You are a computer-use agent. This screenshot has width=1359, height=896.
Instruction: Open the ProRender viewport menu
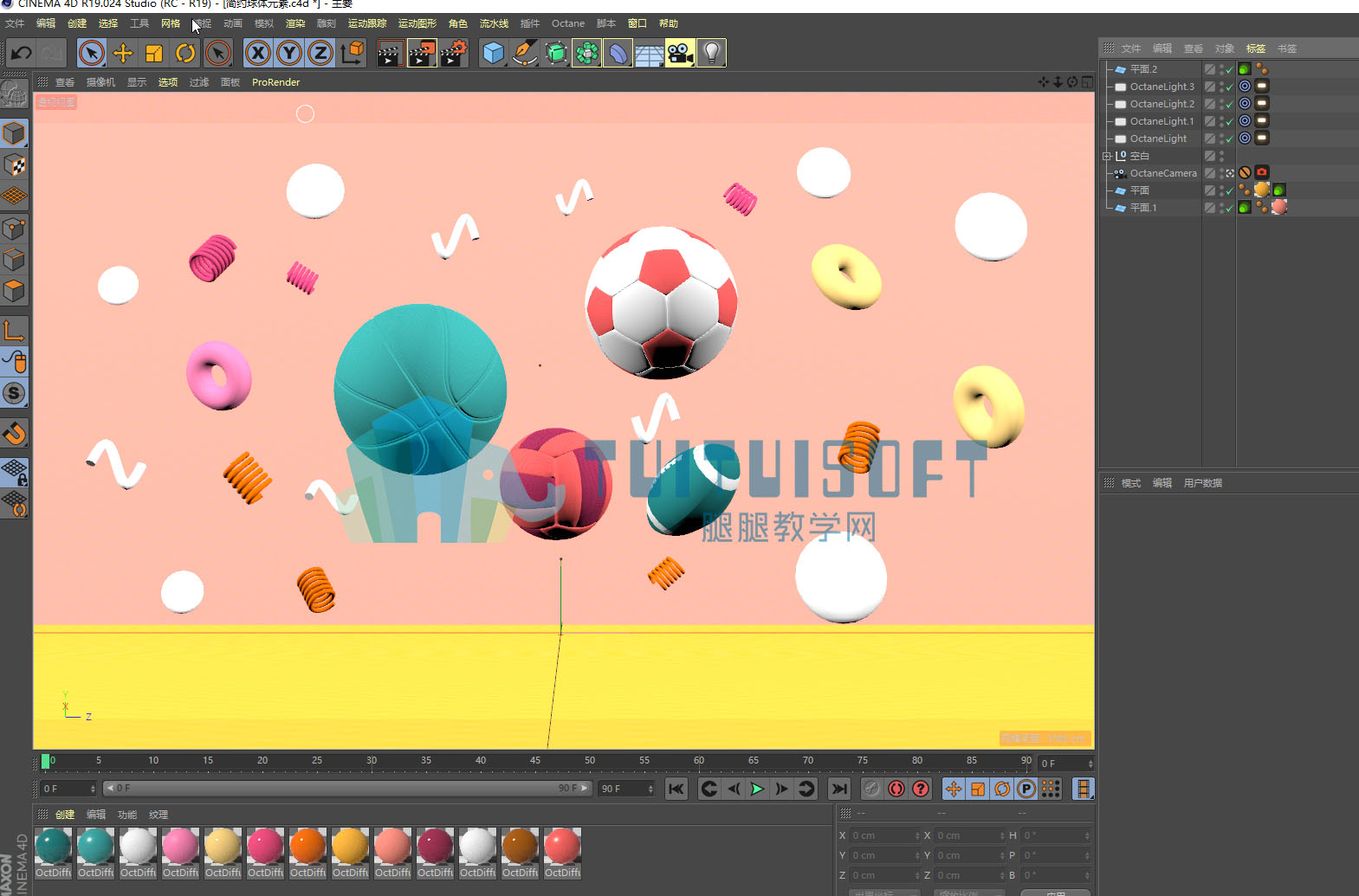click(275, 82)
